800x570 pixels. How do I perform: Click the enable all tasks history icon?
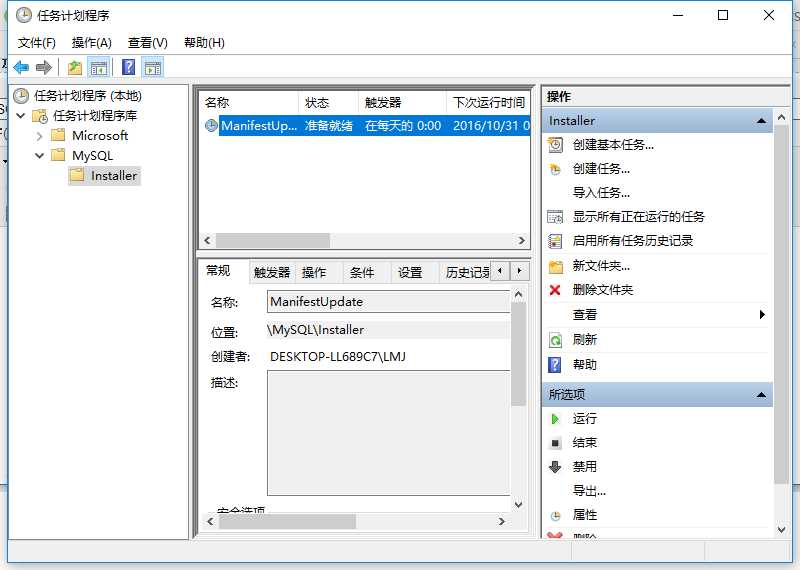point(555,241)
